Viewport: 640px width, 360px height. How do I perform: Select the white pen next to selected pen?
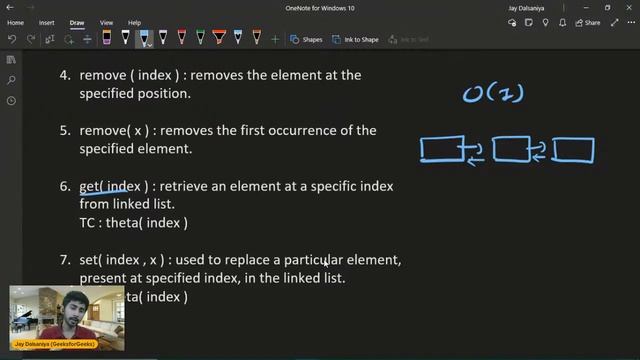click(x=163, y=37)
